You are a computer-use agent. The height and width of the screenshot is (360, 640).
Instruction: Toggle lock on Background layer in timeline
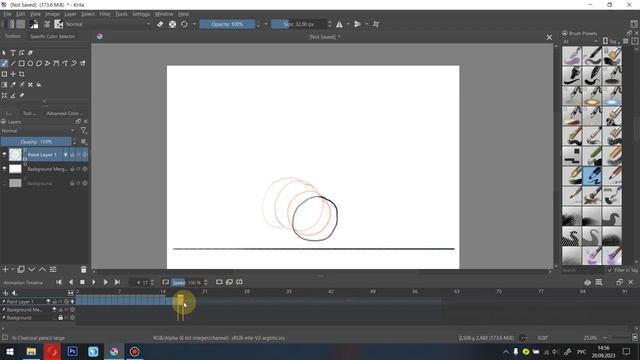pos(60,318)
